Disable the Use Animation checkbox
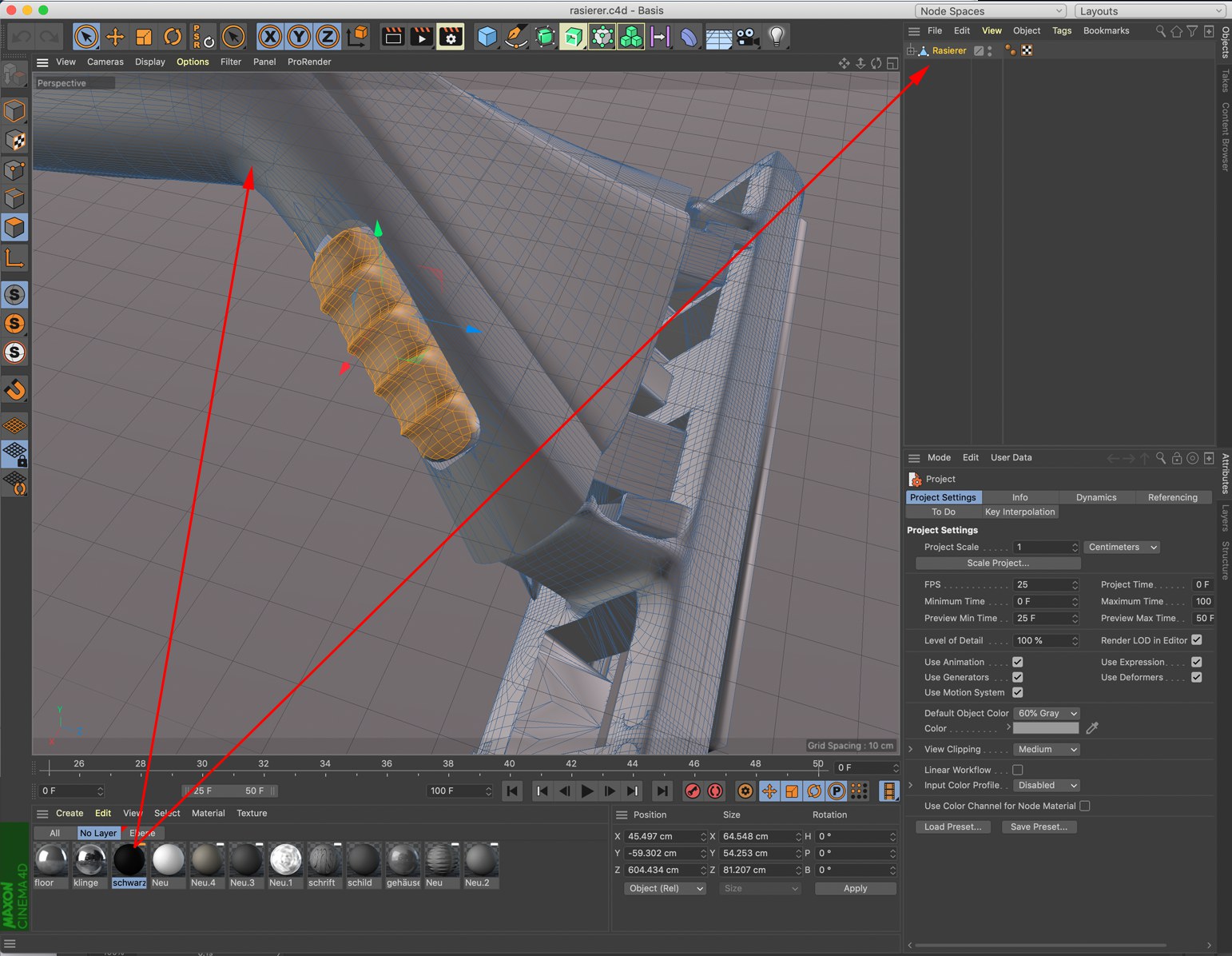Viewport: 1232px width, 956px height. coord(1017,662)
